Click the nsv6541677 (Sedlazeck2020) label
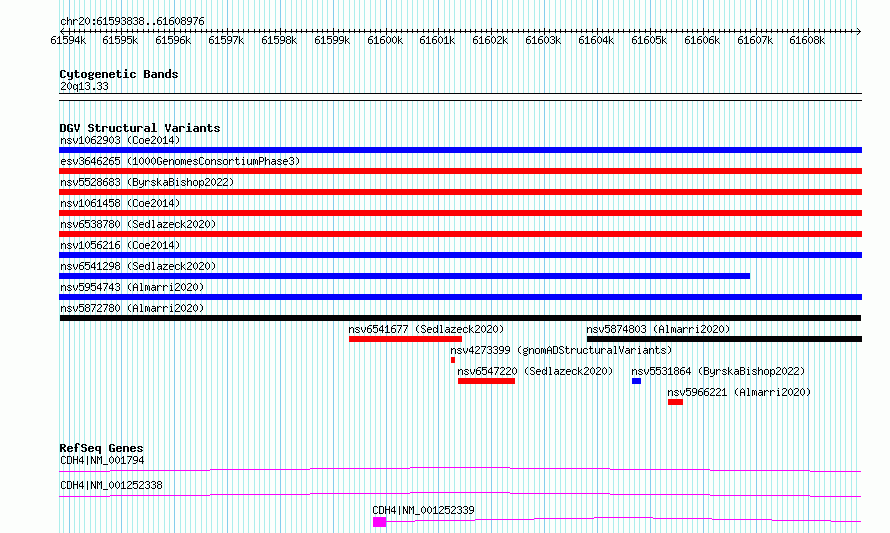The width and height of the screenshot is (890, 533). 426,329
